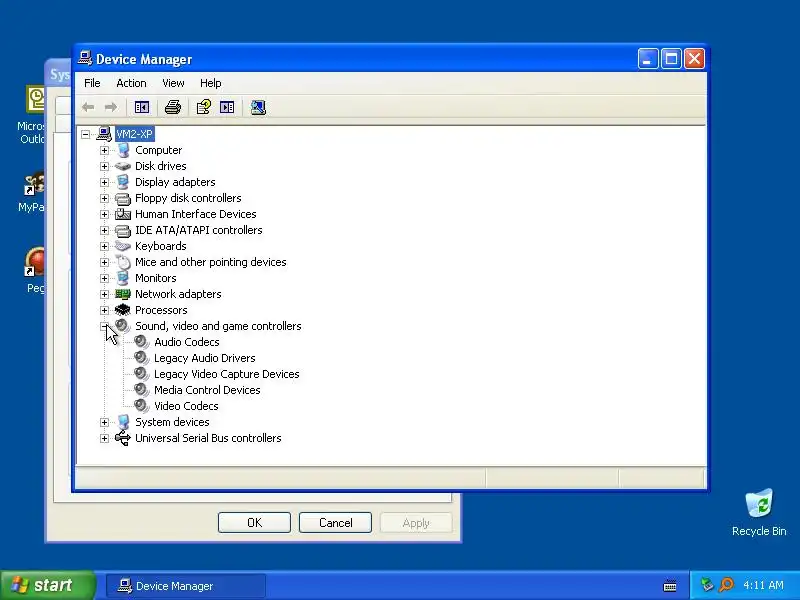Screen dimensions: 800x600
Task: Open the Properties toolbar icon
Action: (204, 107)
